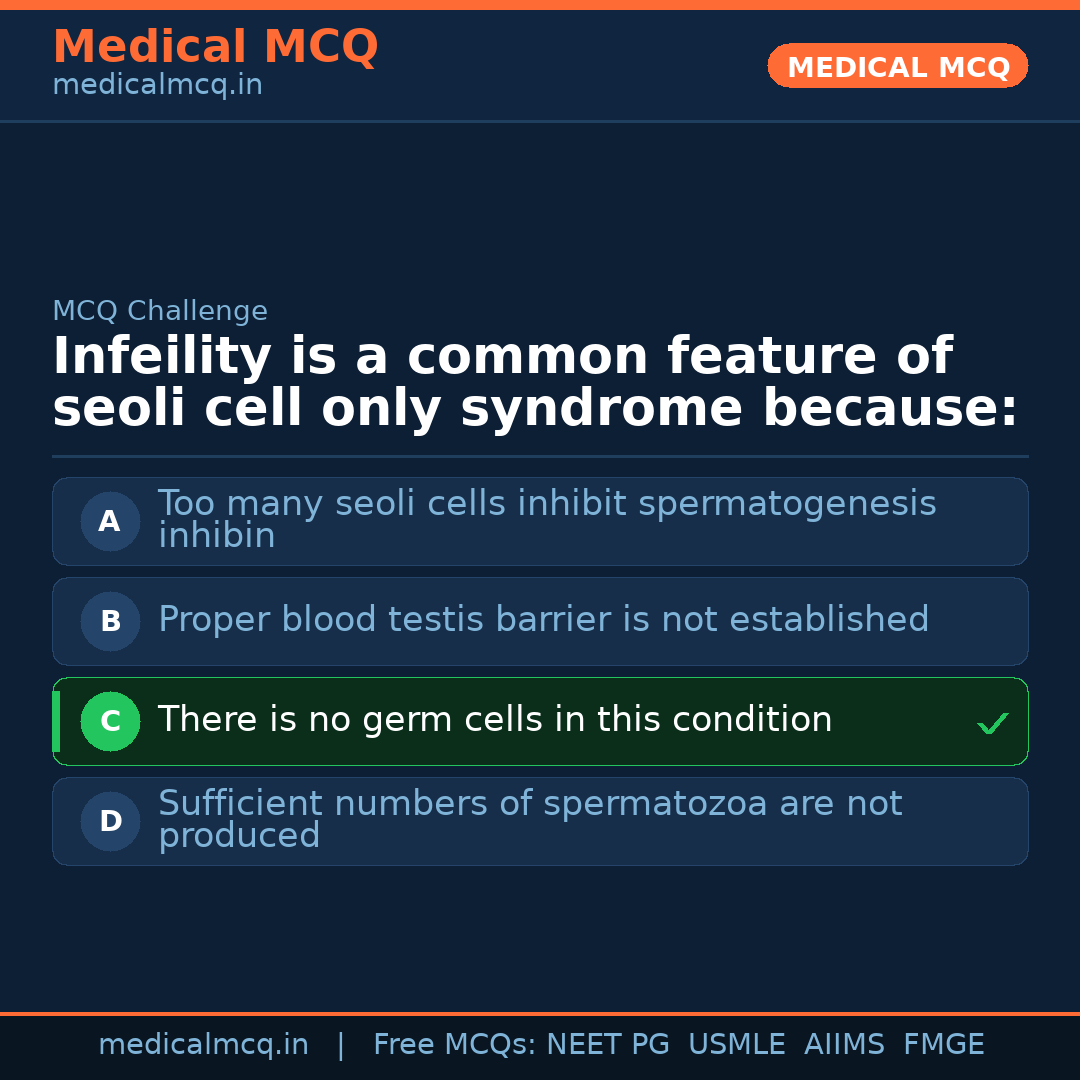Pick 'There is no germ cells in this condition'
This screenshot has width=1080, height=1080.
coord(495,720)
